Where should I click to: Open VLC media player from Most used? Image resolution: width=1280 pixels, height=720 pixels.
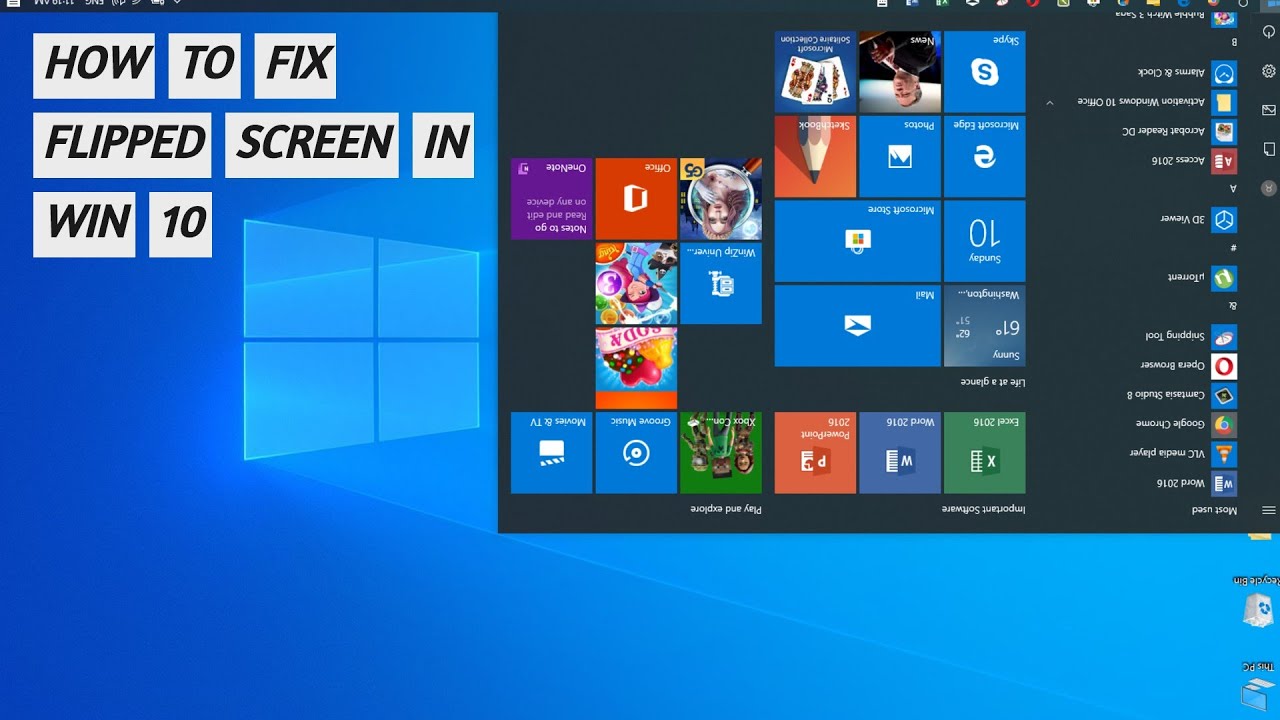(x=1184, y=453)
